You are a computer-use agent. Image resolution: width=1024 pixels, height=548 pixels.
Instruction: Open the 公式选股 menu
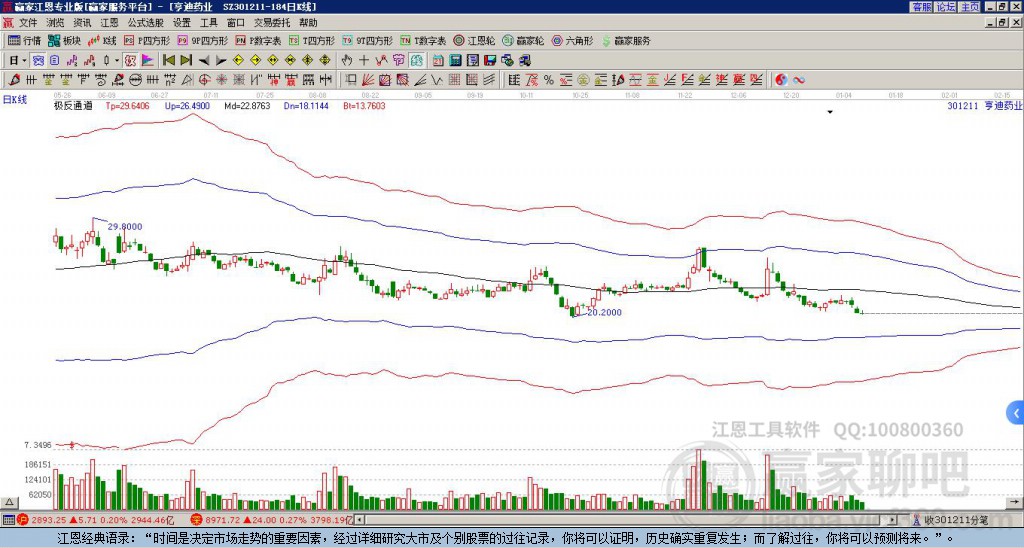[x=146, y=23]
